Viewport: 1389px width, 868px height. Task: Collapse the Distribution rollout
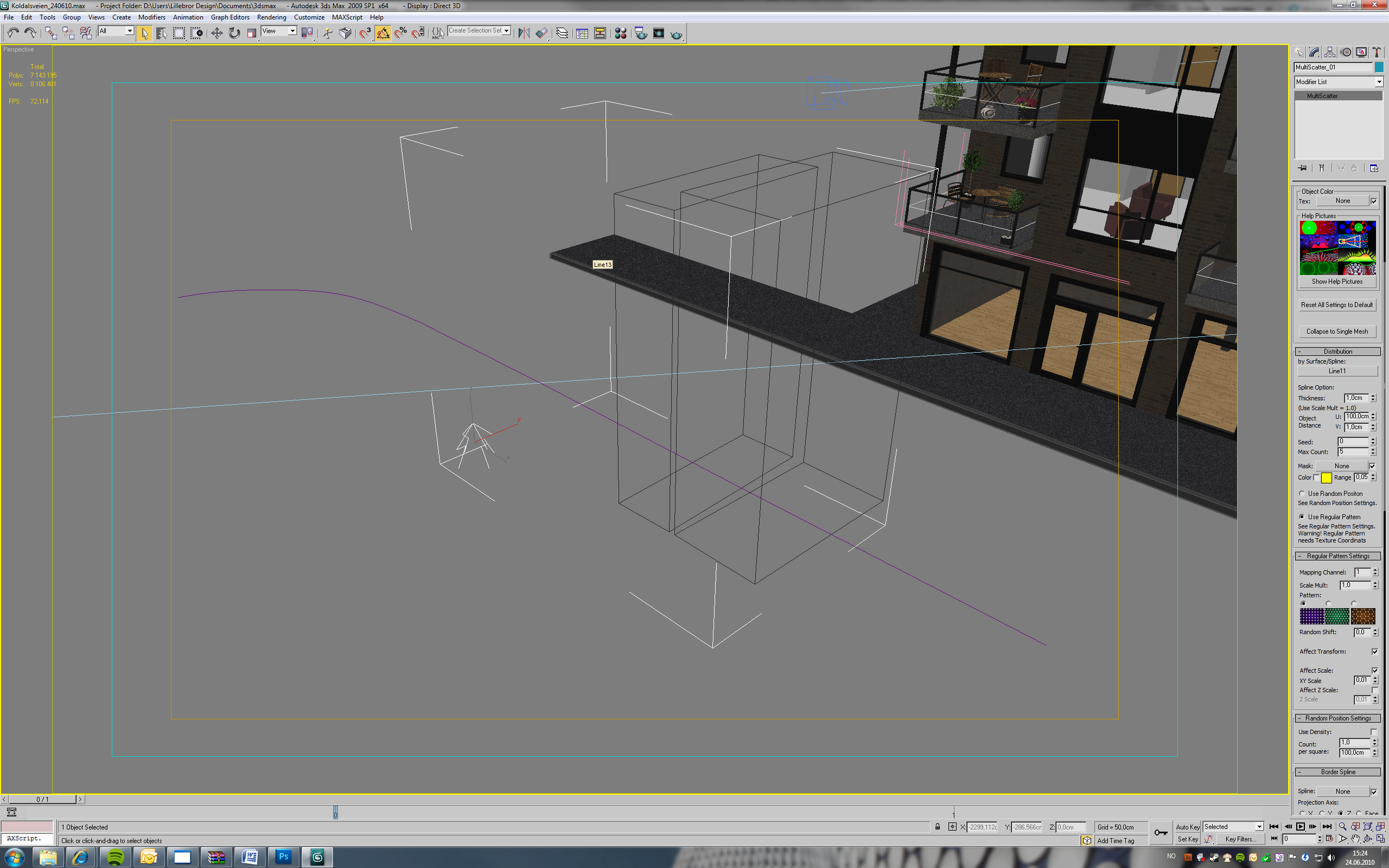(x=1337, y=352)
